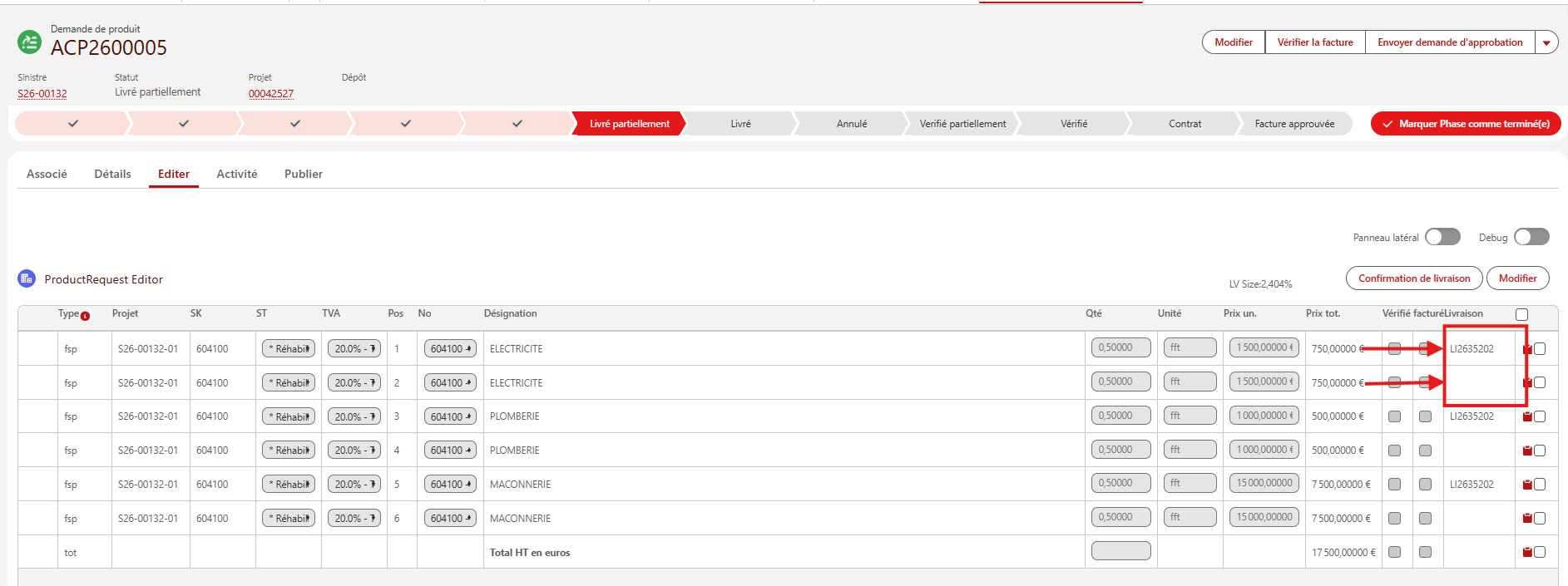
Task: Click LI2635202 delivery number in row 3
Action: tap(1472, 416)
